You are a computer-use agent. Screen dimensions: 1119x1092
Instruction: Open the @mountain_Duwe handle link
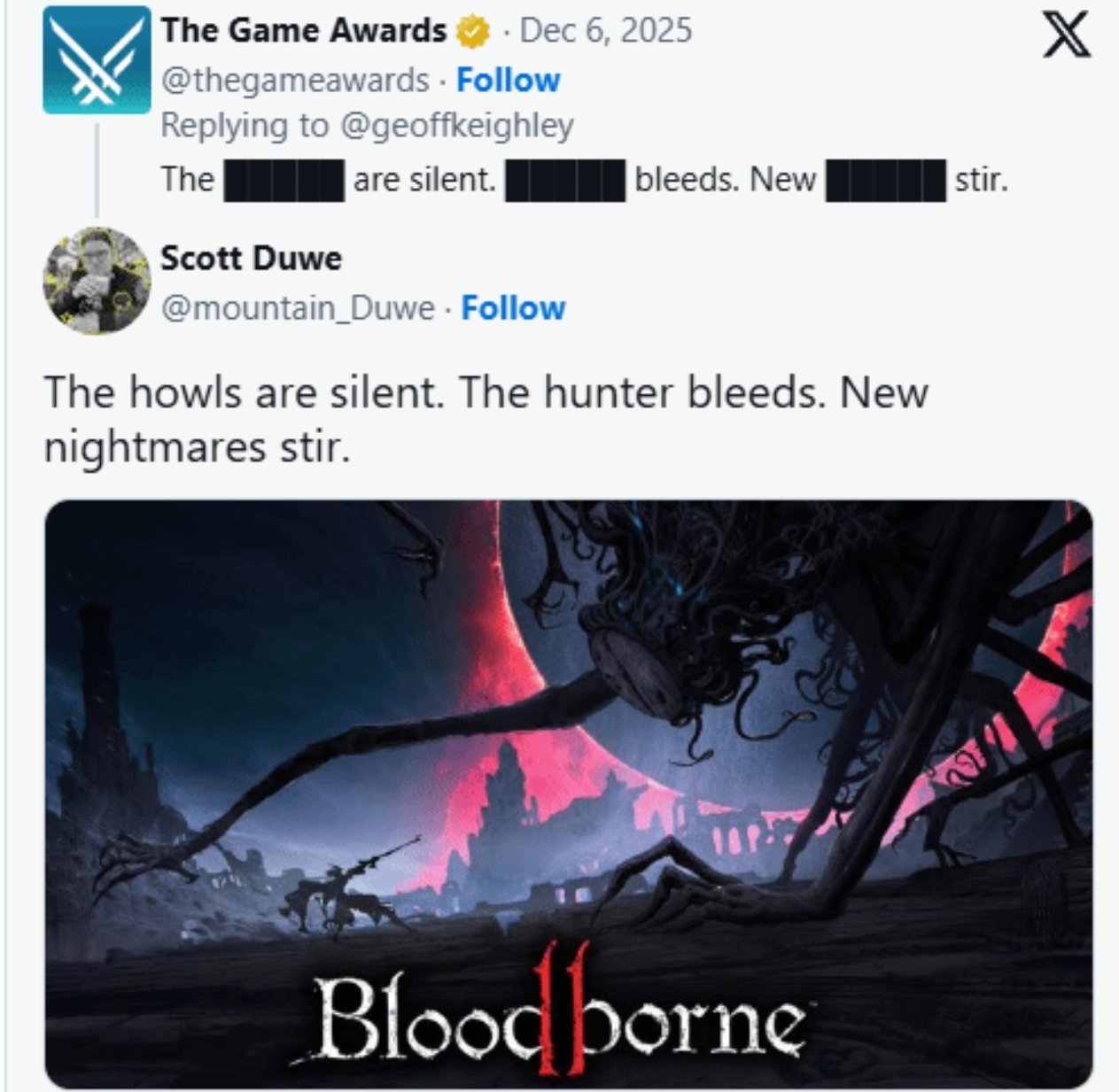298,308
